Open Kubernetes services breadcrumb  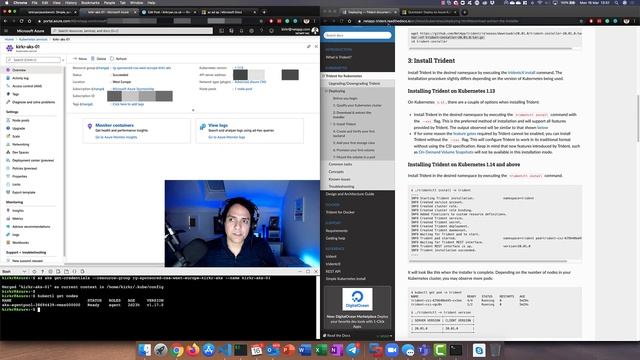(33, 39)
